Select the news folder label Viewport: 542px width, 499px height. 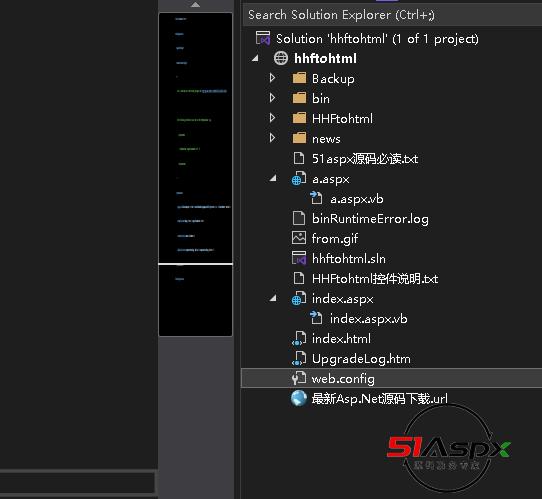click(326, 139)
